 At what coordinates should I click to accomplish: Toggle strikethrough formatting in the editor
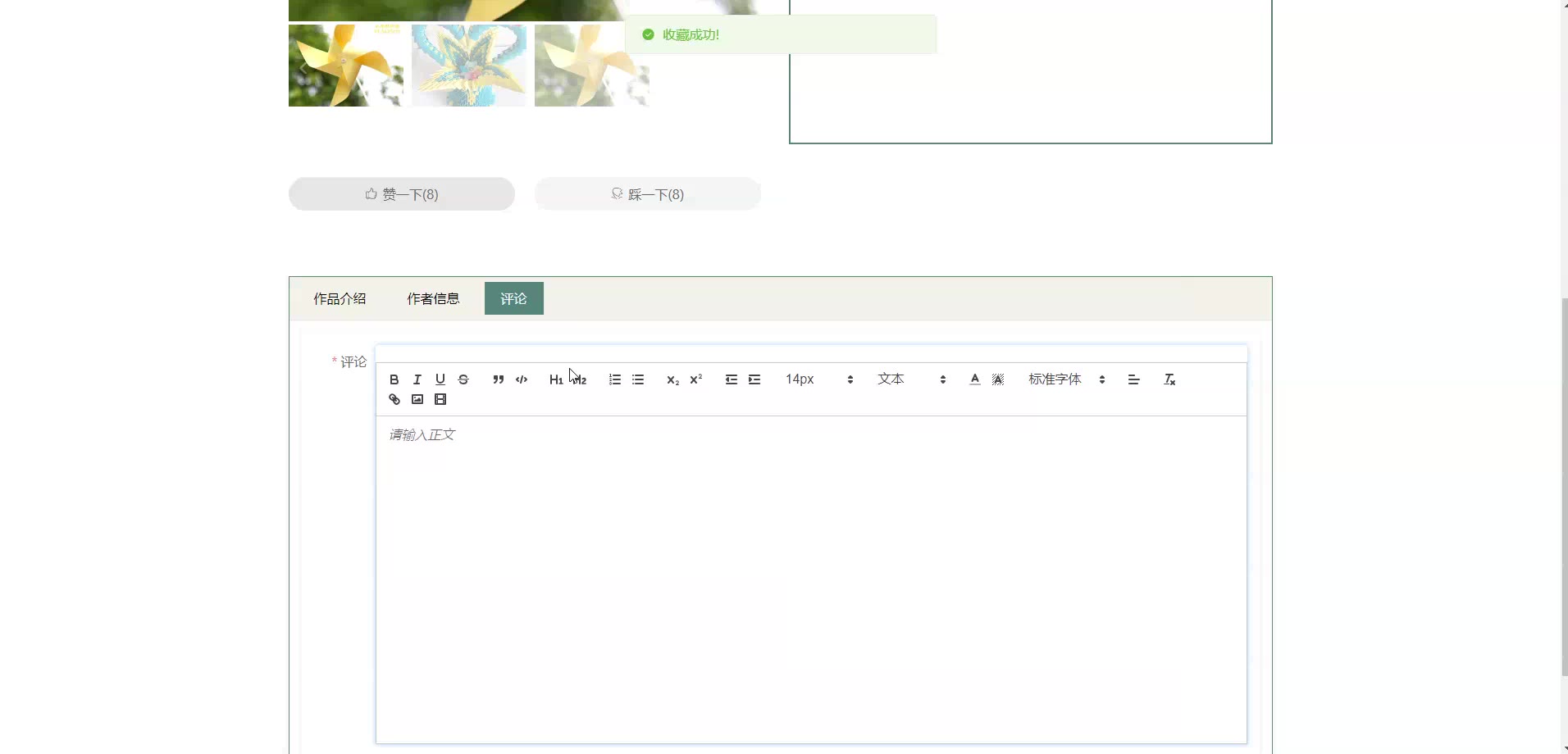[463, 379]
